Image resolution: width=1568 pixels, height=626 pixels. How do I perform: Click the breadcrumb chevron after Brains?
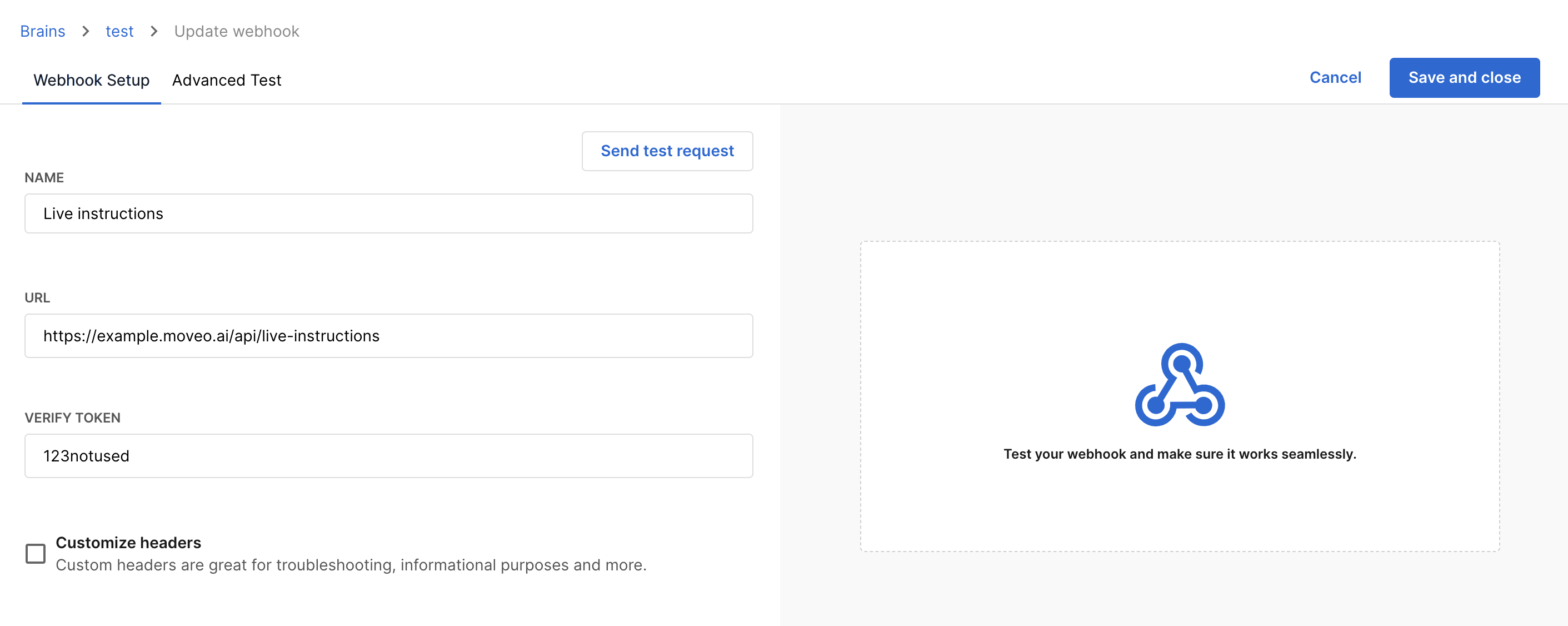(85, 31)
